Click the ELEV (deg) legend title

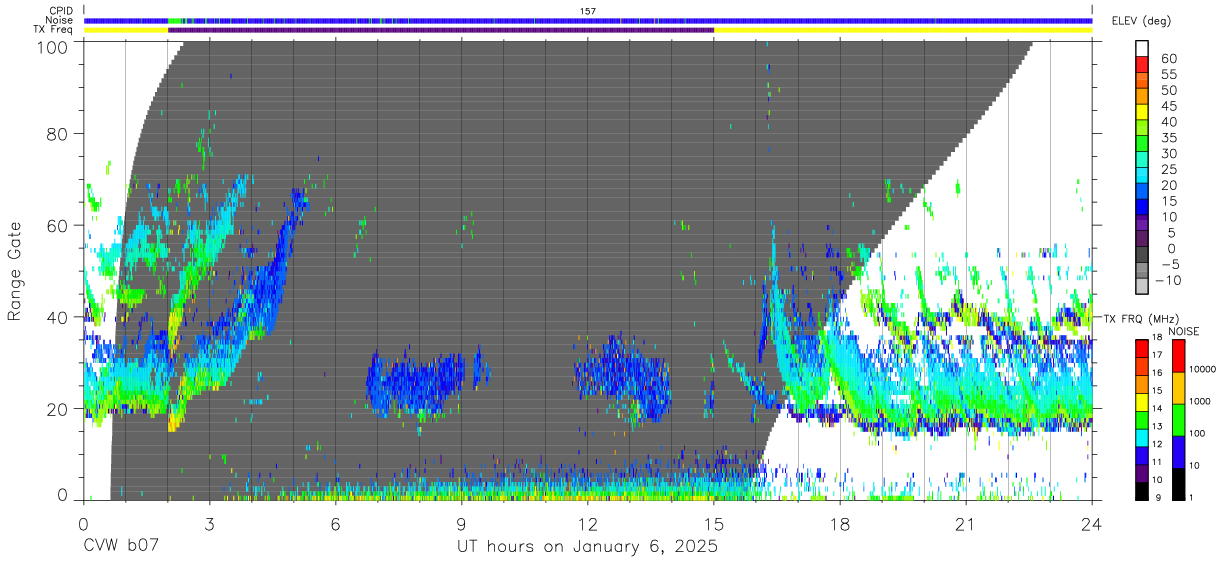pyautogui.click(x=1140, y=21)
